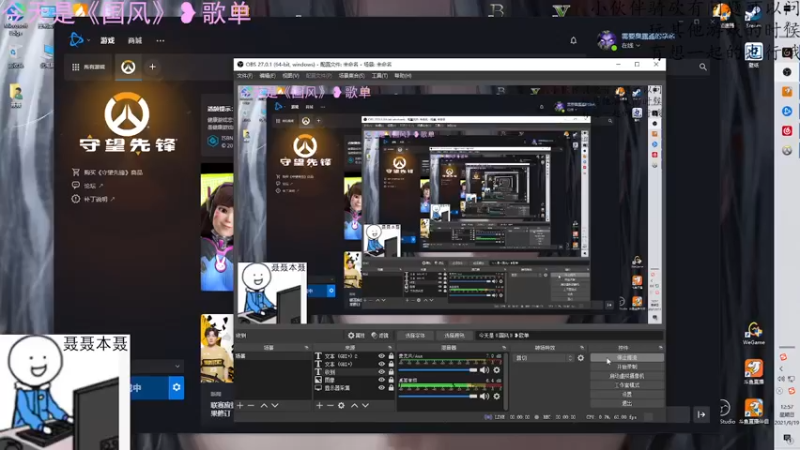Adjust the Mic/Aux volume slider
The height and width of the screenshot is (450, 800).
click(438, 370)
